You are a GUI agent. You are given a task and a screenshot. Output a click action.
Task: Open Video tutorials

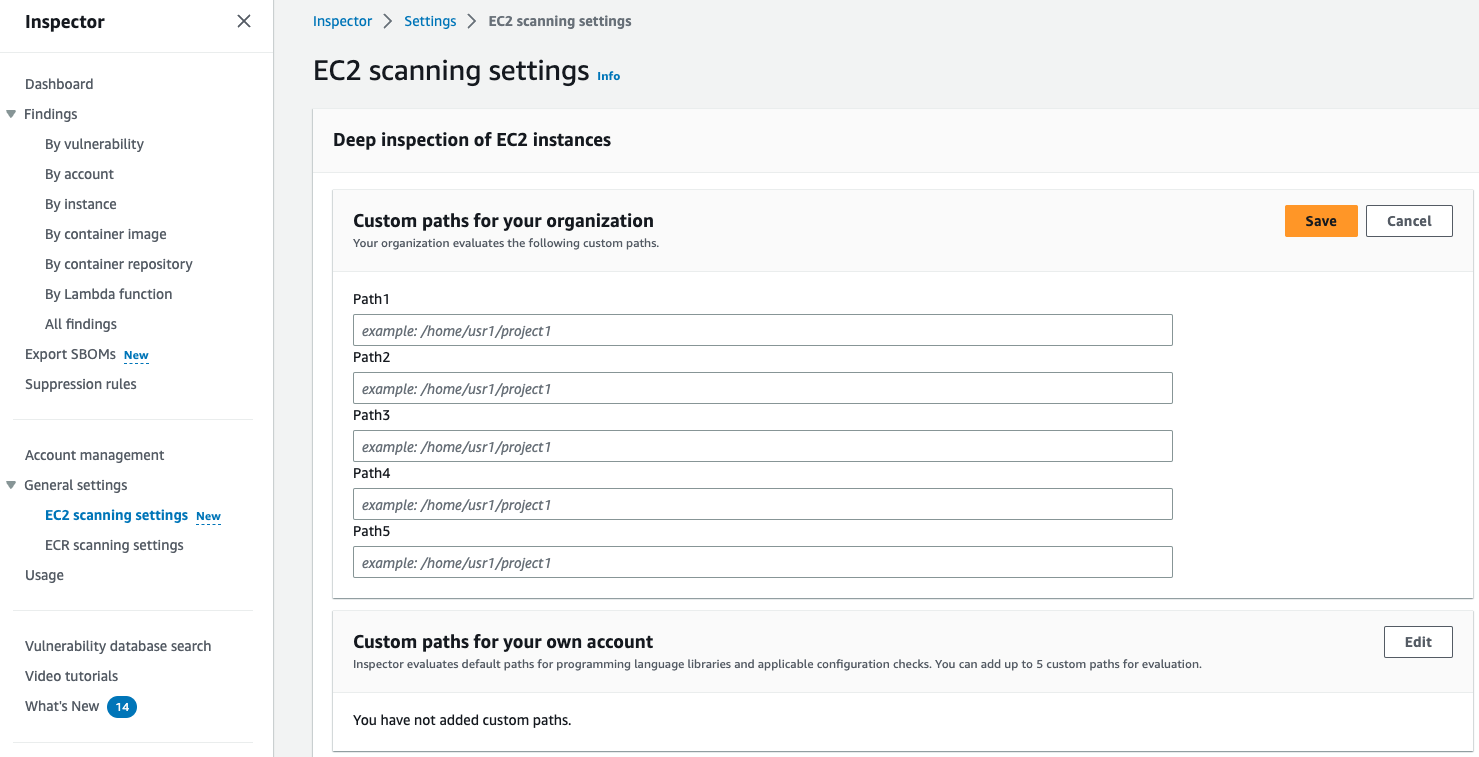(71, 676)
